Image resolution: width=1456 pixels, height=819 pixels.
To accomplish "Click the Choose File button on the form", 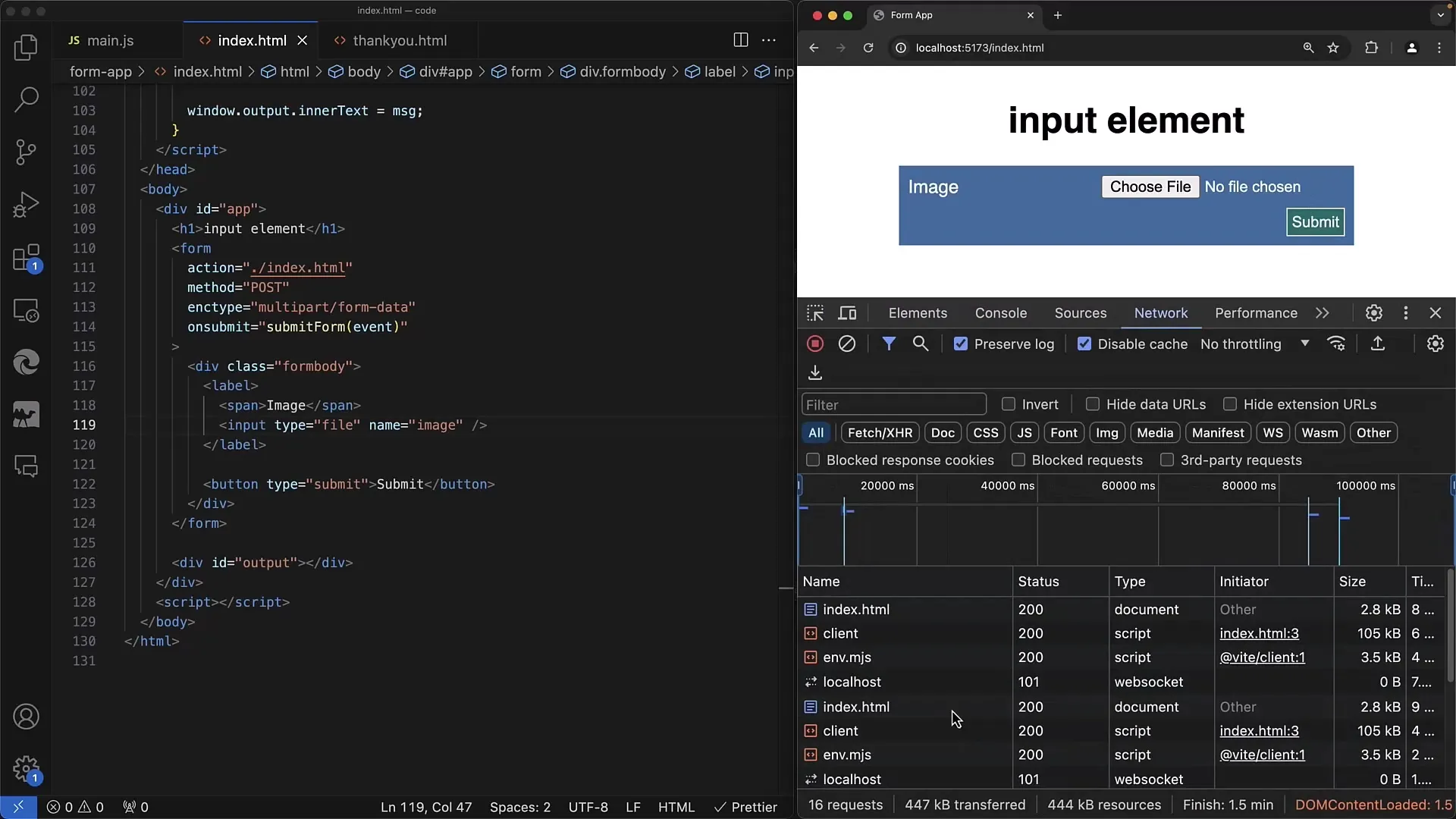I will click(1150, 186).
